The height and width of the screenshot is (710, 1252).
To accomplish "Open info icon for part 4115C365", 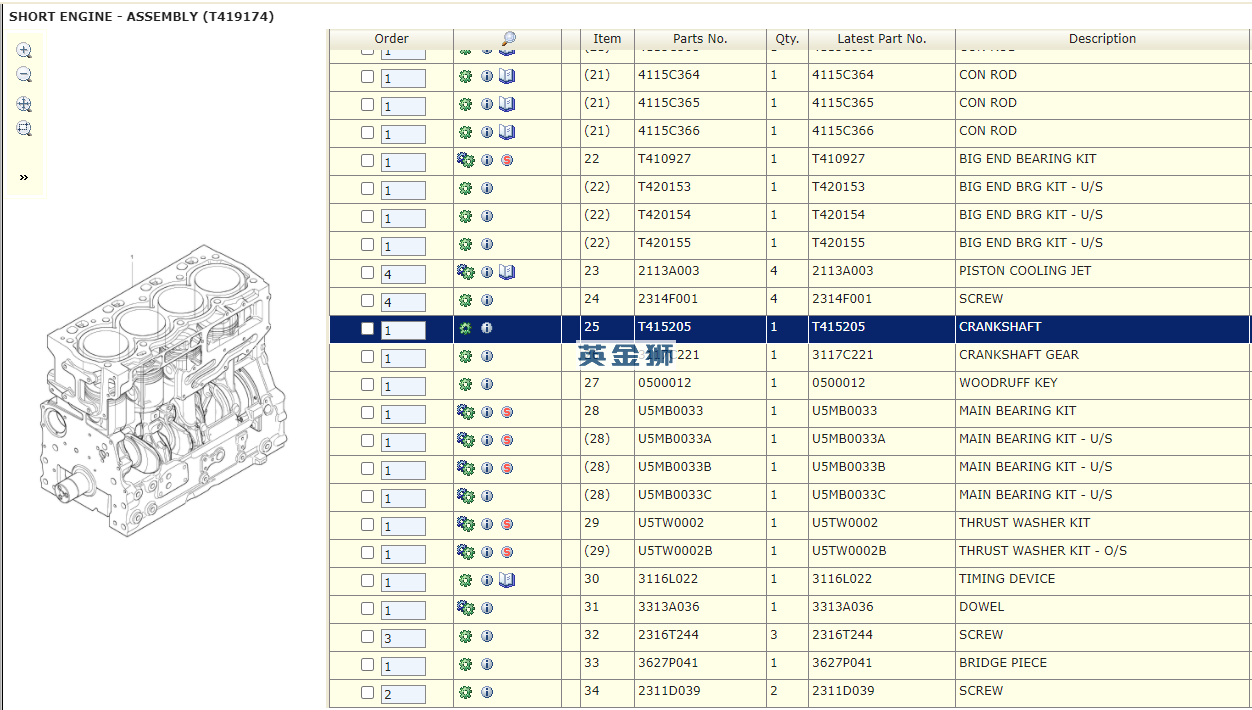I will tap(487, 104).
